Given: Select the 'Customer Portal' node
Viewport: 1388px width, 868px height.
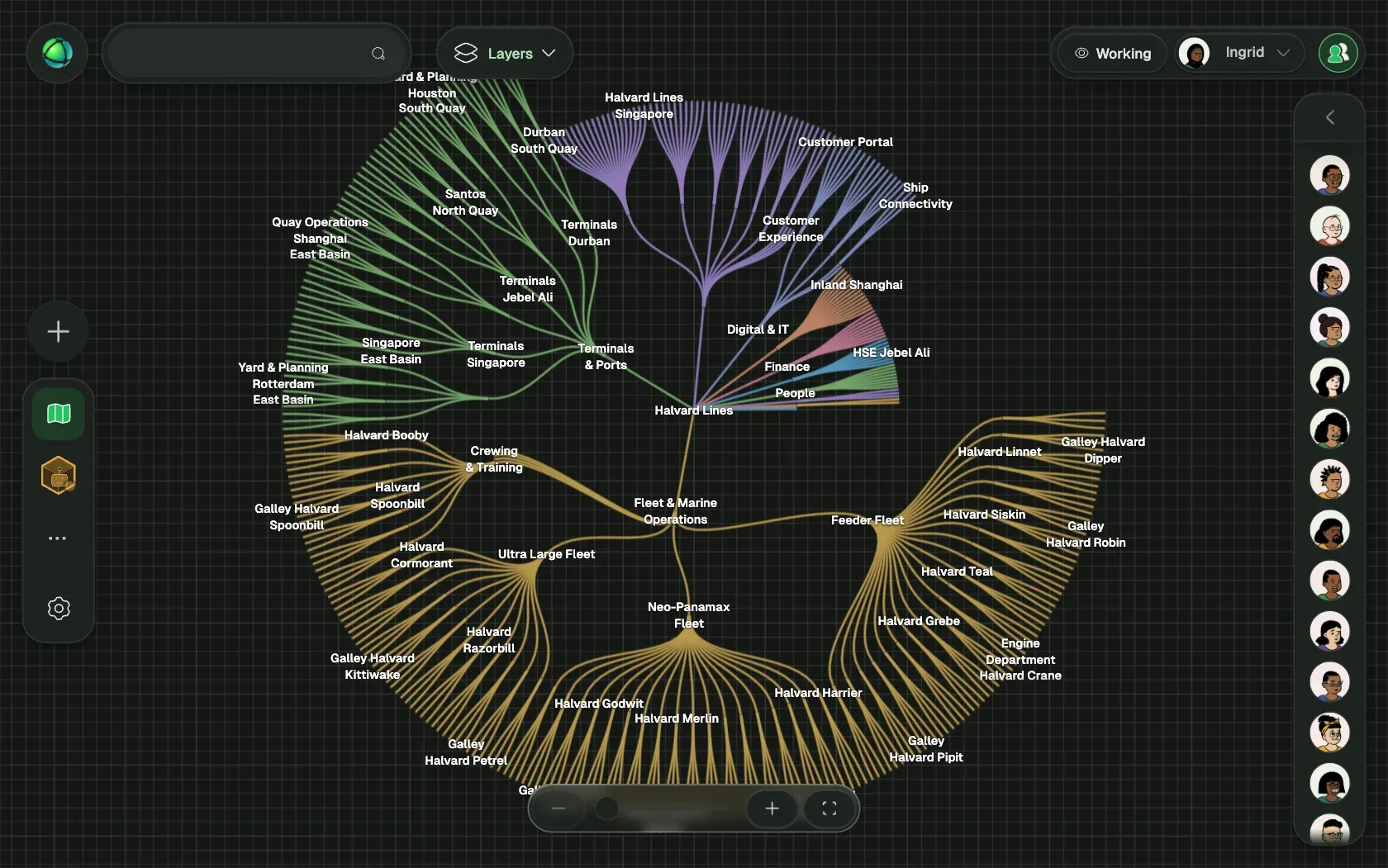Looking at the screenshot, I should (x=845, y=142).
